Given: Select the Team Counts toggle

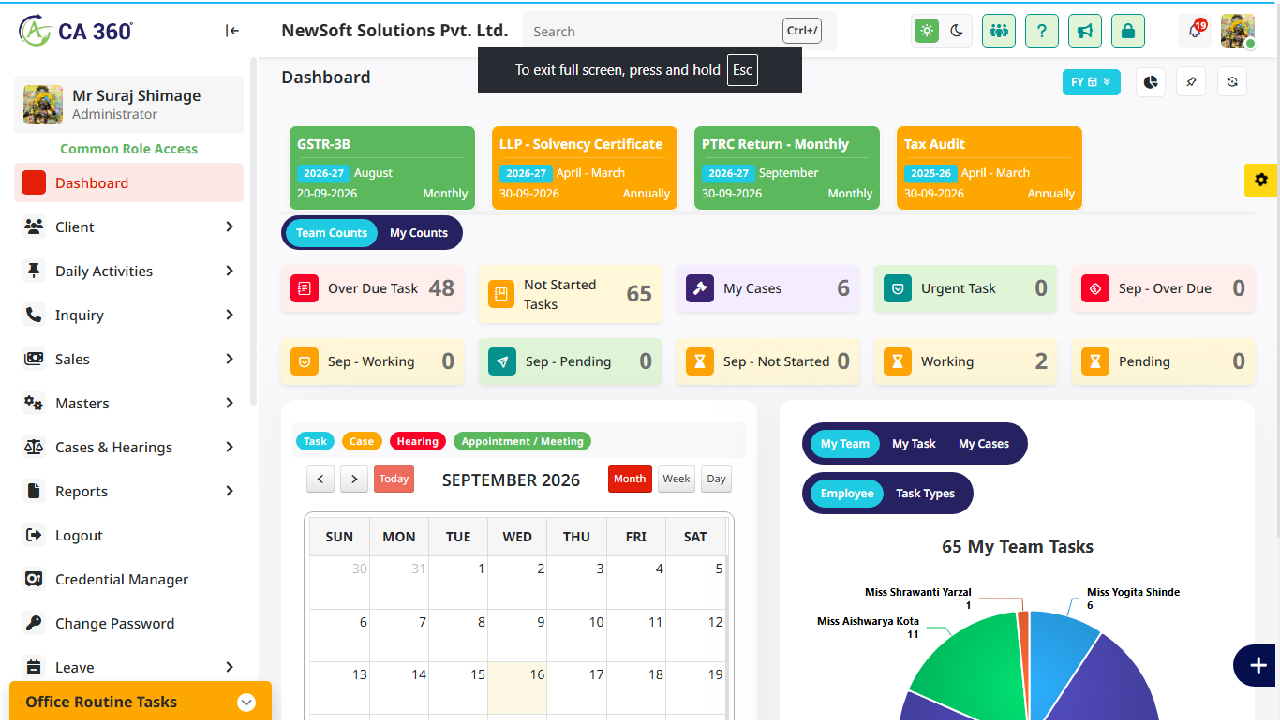Looking at the screenshot, I should coord(331,233).
